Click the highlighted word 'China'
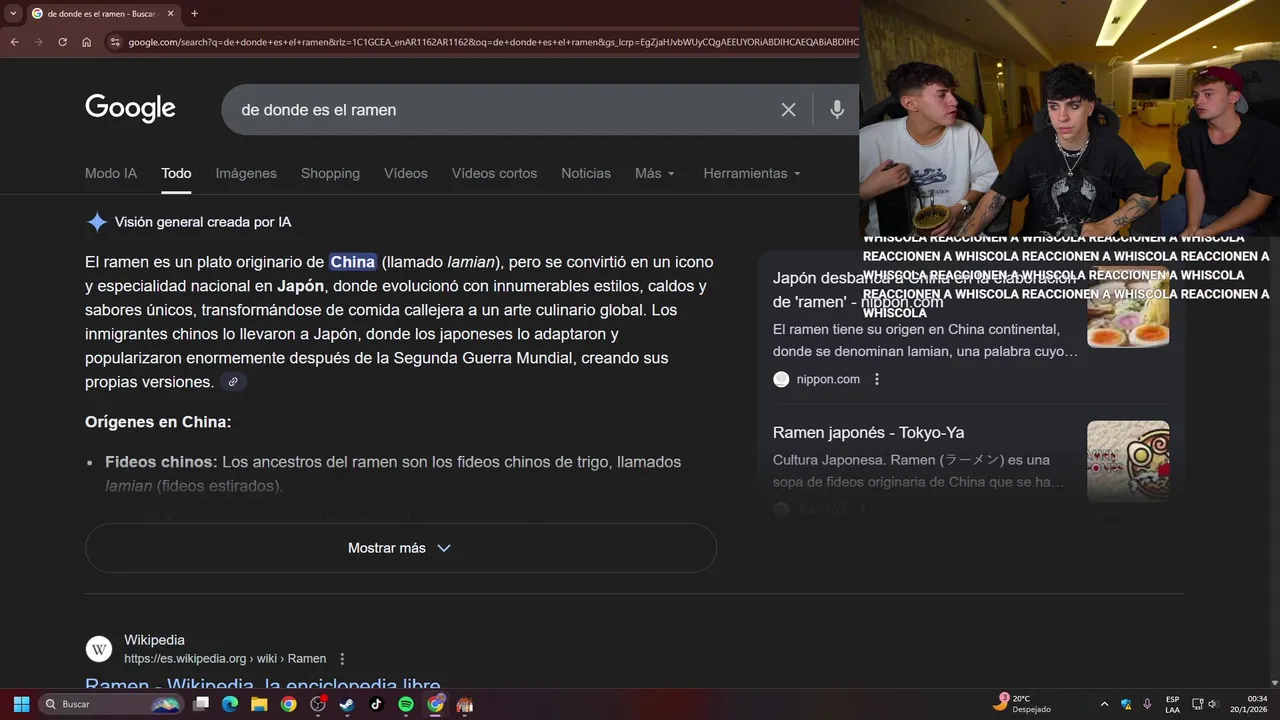This screenshot has height=720, width=1280. pos(352,262)
